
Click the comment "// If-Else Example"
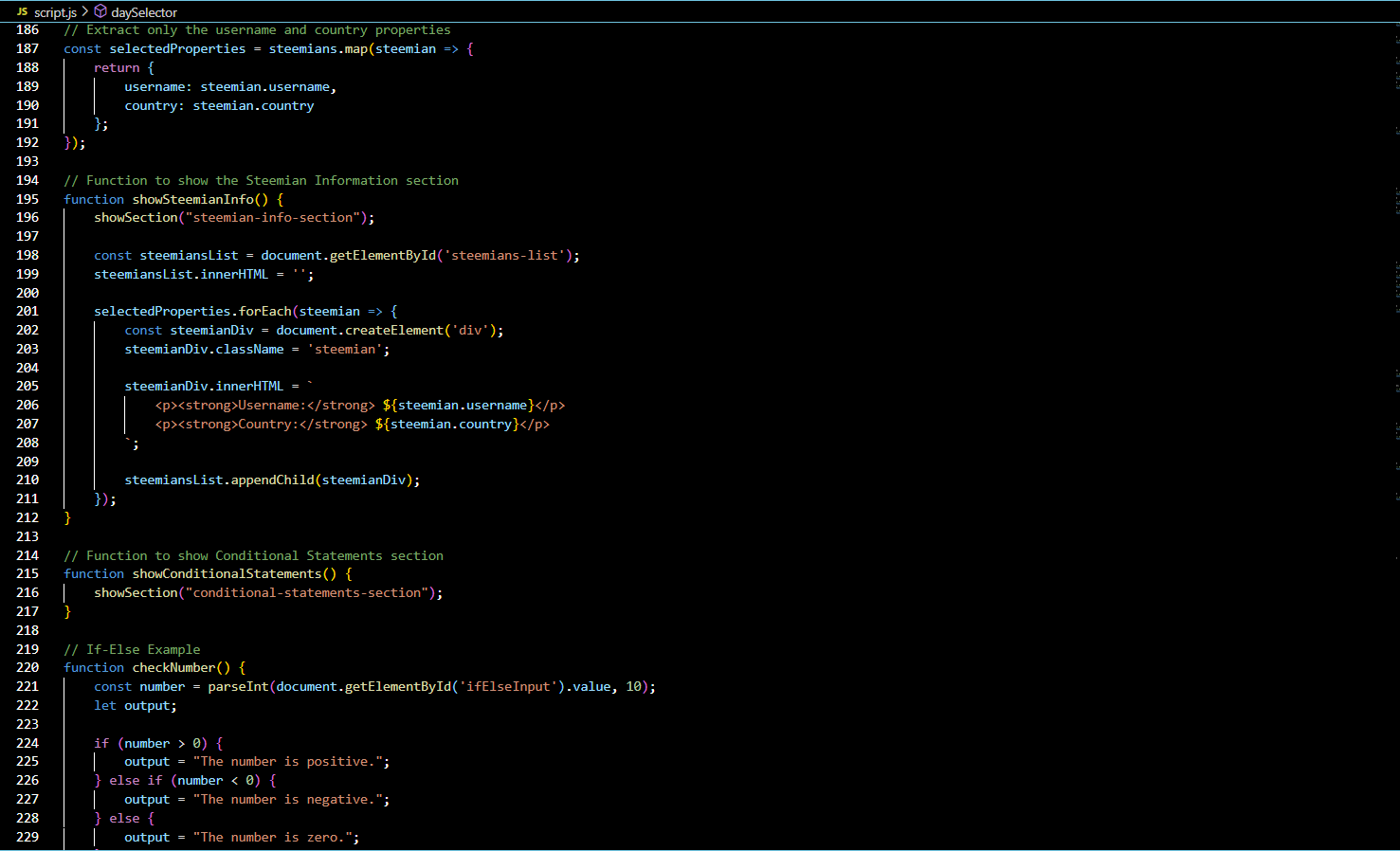pos(132,649)
